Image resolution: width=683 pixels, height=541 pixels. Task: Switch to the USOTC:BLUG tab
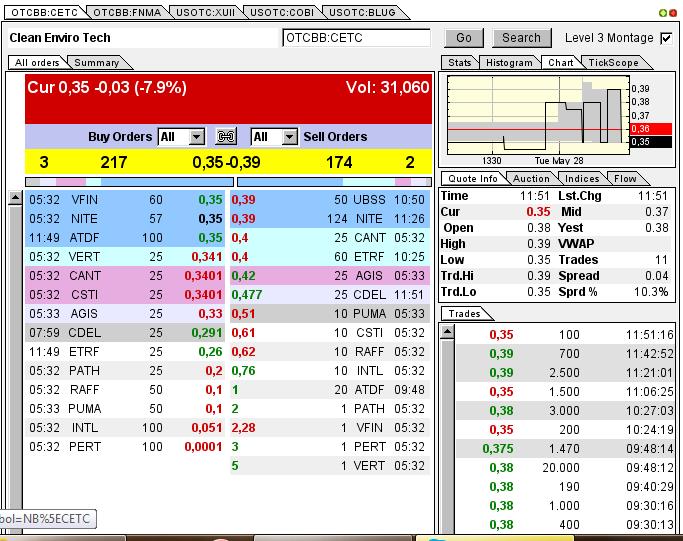pyautogui.click(x=362, y=12)
